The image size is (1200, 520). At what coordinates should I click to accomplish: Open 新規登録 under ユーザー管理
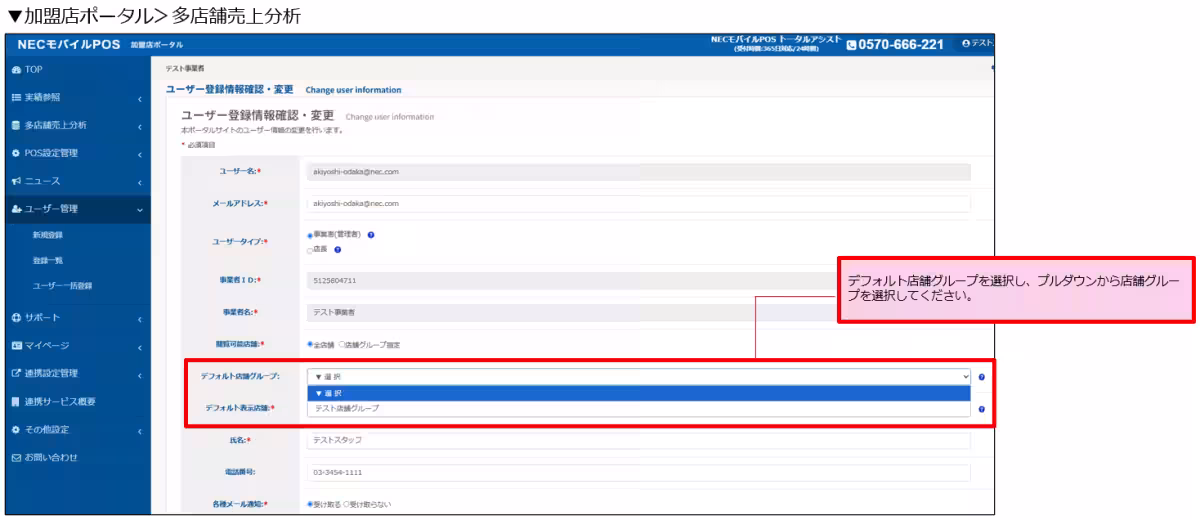click(47, 235)
